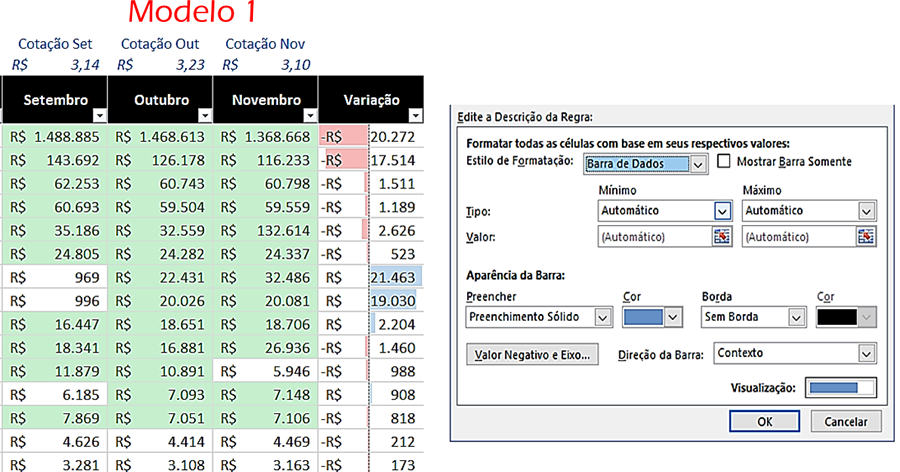Select Variação cell 20.272
Screen dimensions: 900x472
point(371,137)
